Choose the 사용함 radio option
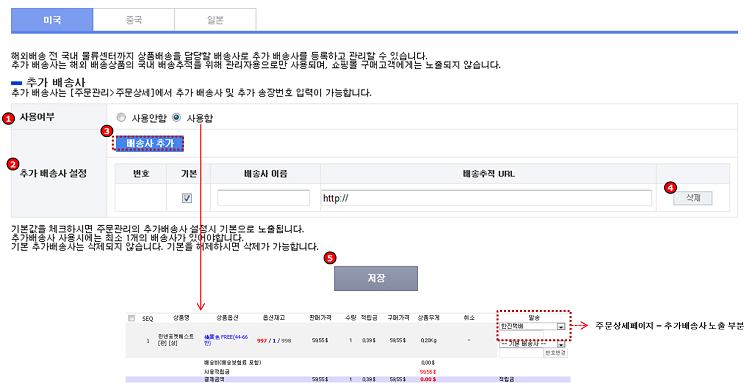This screenshot has width=750, height=383. [176, 118]
